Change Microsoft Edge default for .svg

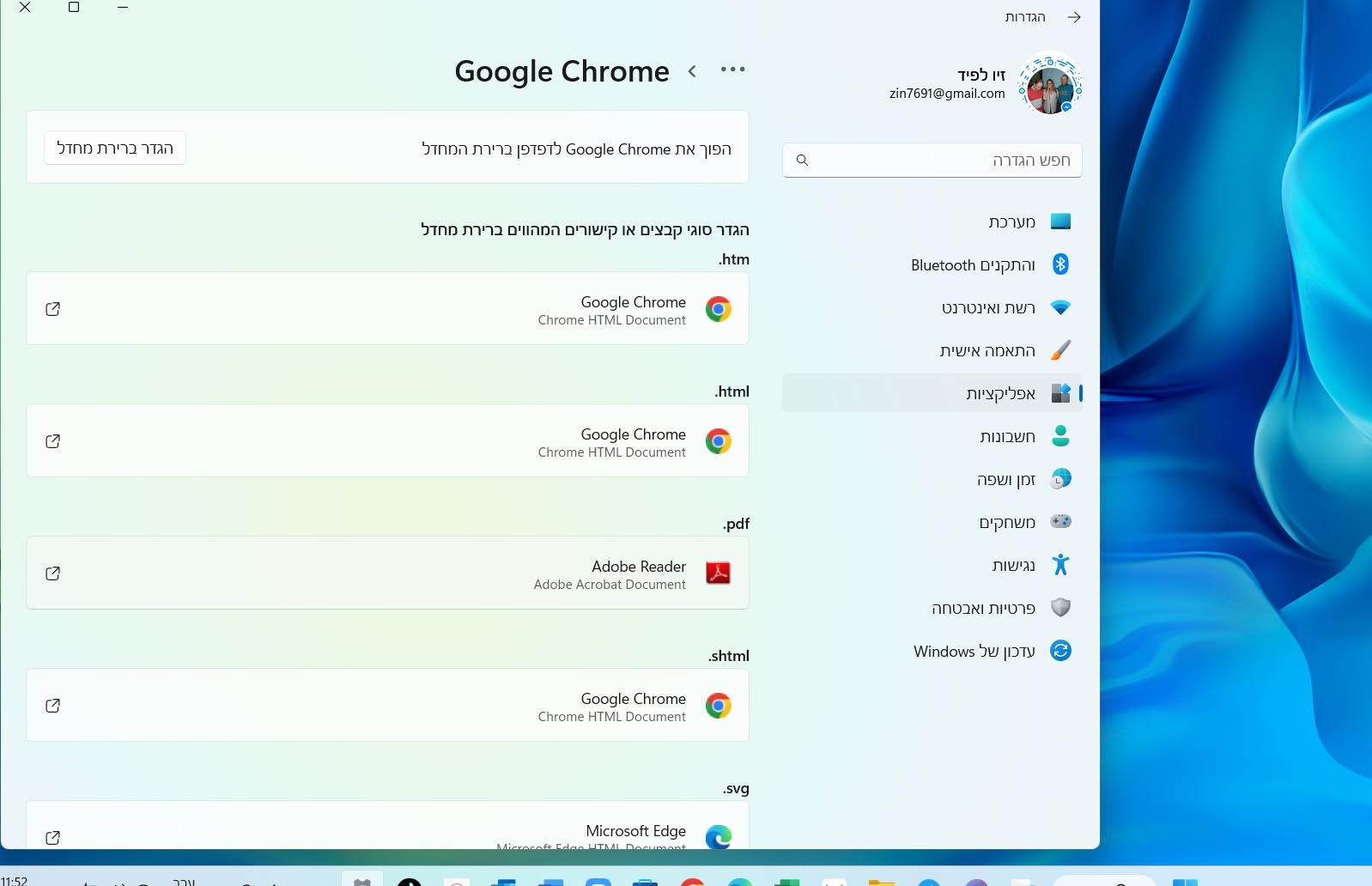(x=387, y=831)
